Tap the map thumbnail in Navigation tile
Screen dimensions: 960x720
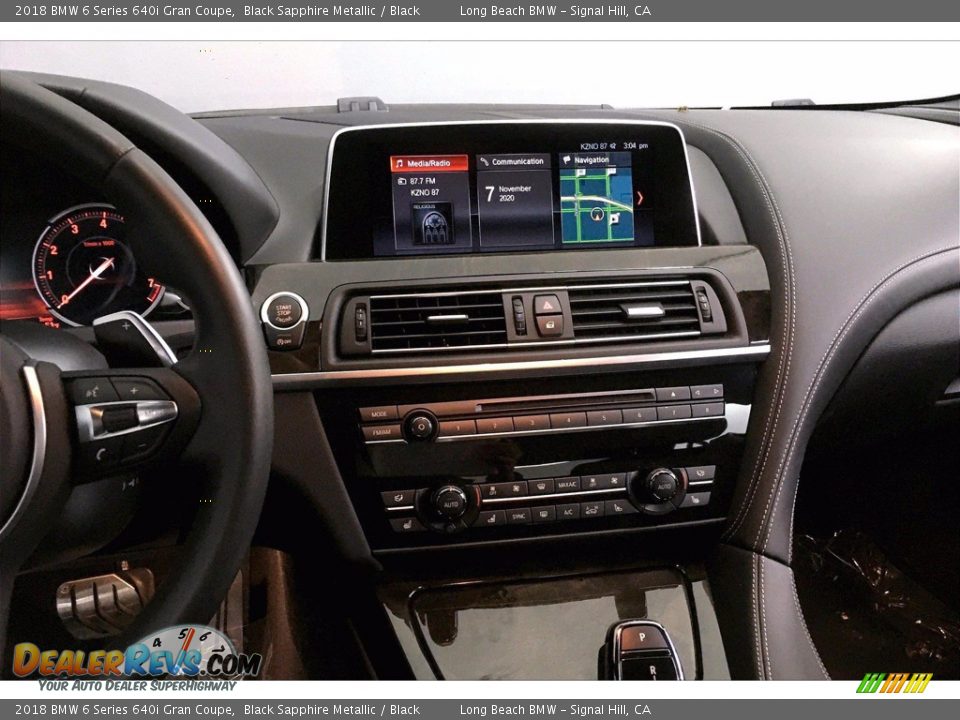point(596,205)
